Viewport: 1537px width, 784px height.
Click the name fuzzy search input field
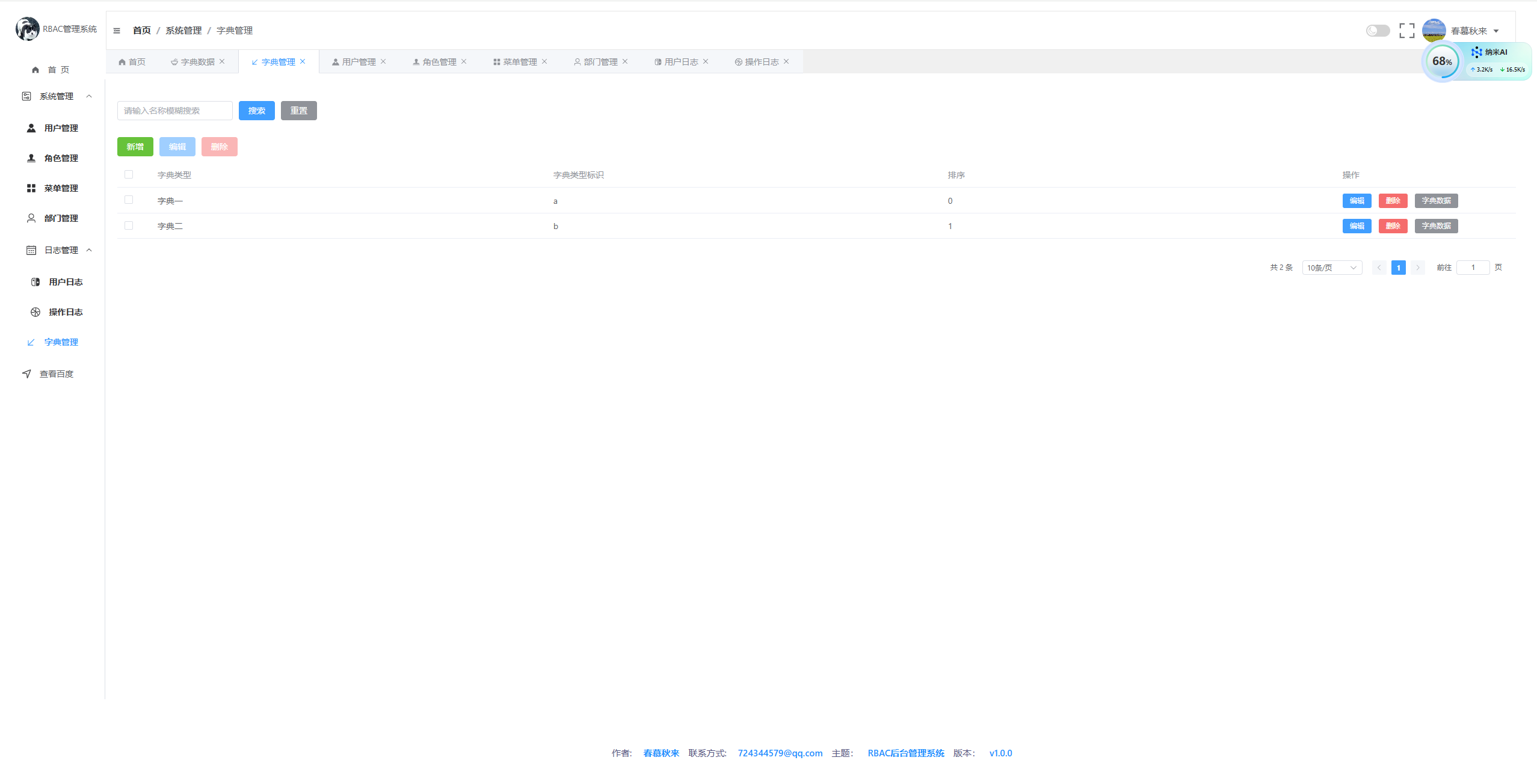174,111
